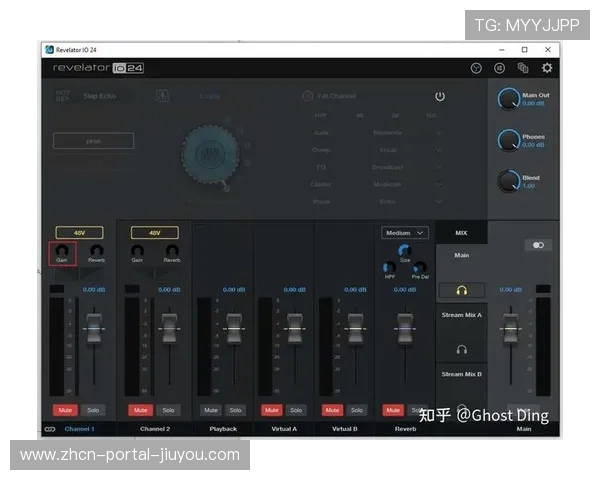Click the reverb Size knob

pyautogui.click(x=404, y=250)
